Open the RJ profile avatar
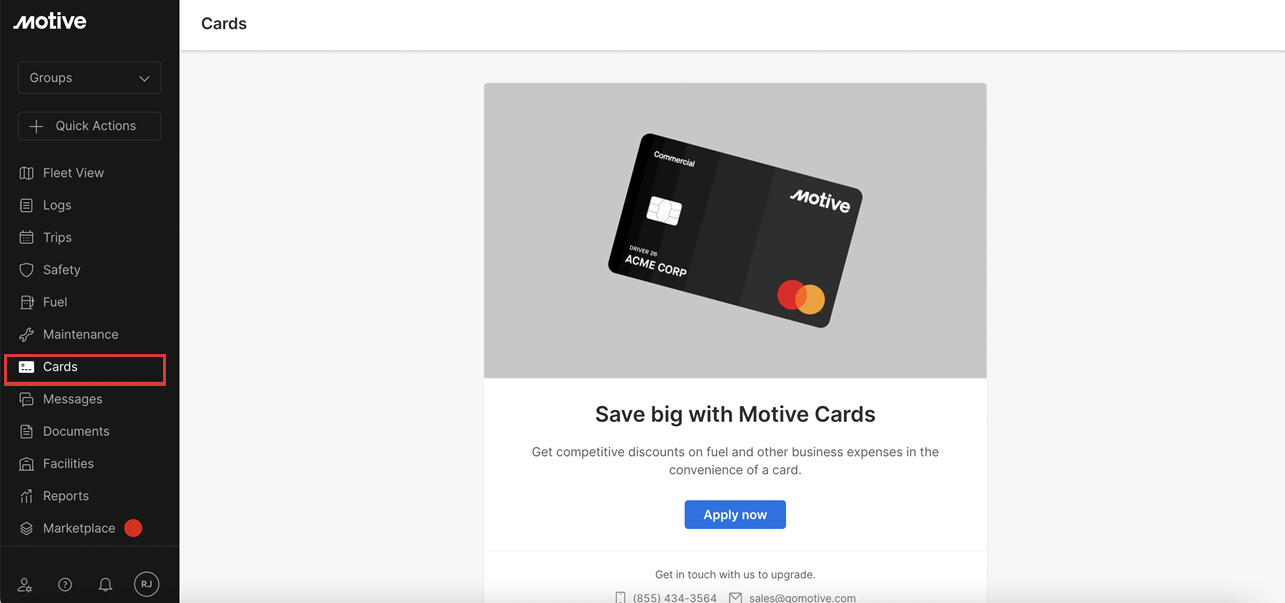The width and height of the screenshot is (1285, 603). click(146, 584)
